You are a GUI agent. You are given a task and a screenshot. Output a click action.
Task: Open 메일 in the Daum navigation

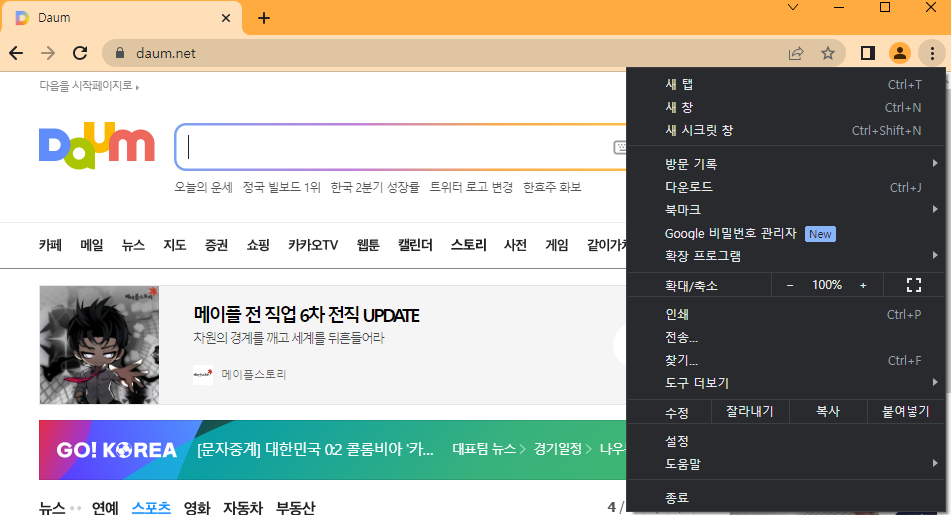(92, 245)
